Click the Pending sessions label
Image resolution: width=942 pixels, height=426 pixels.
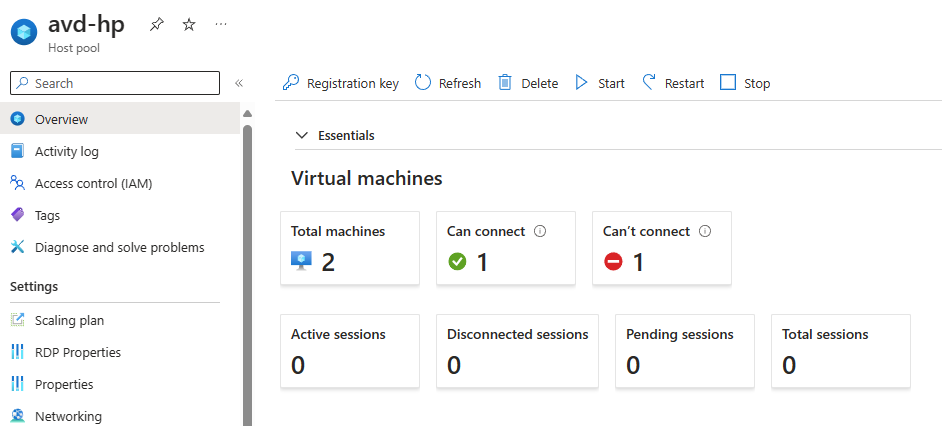[x=679, y=334]
